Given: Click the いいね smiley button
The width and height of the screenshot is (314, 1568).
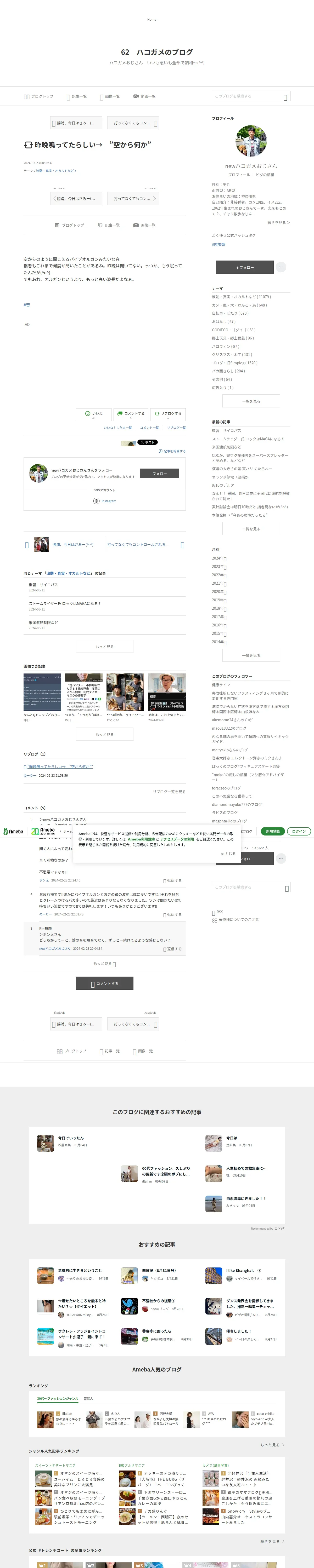Looking at the screenshot, I should [x=93, y=414].
